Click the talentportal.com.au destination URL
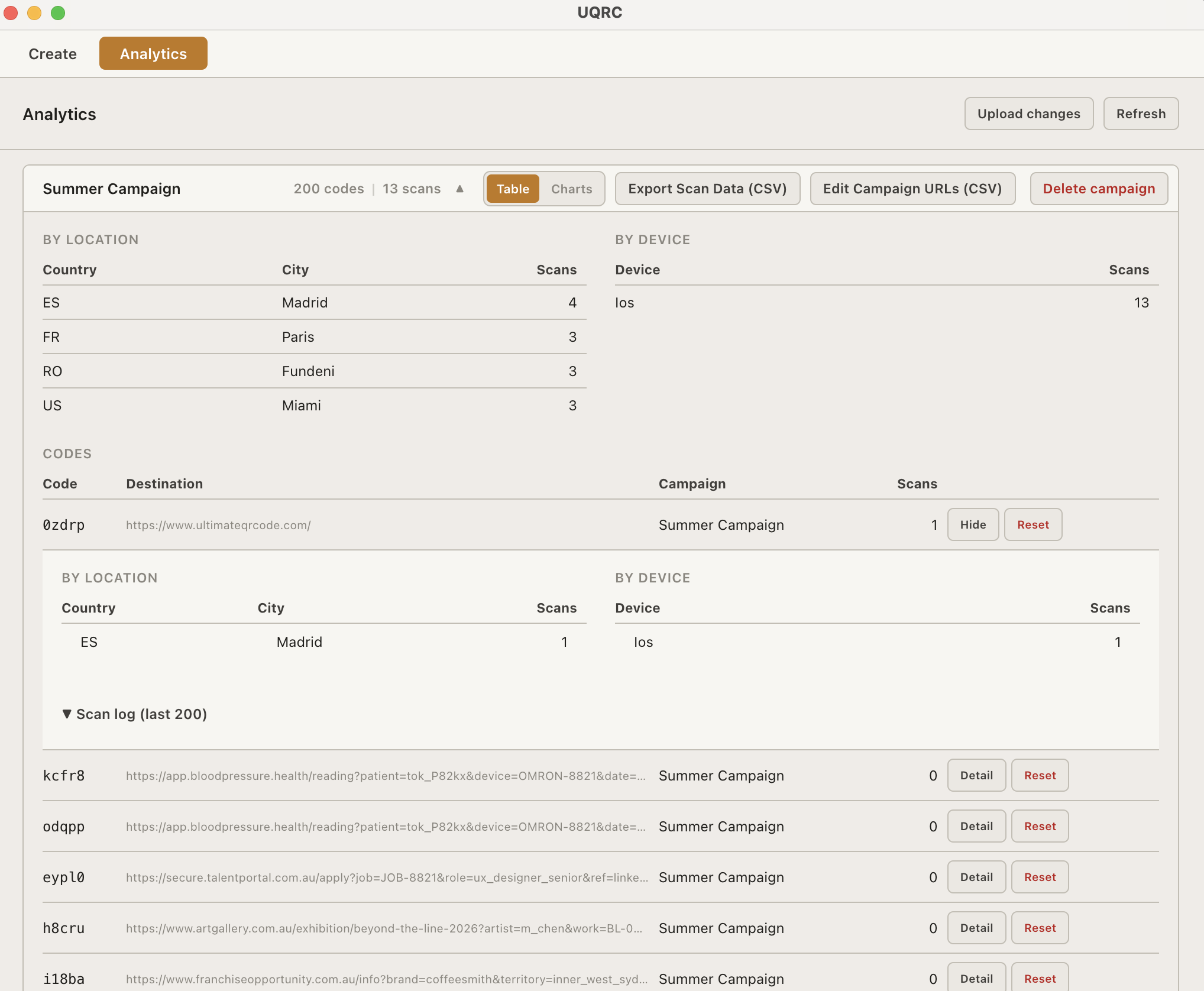 387,877
